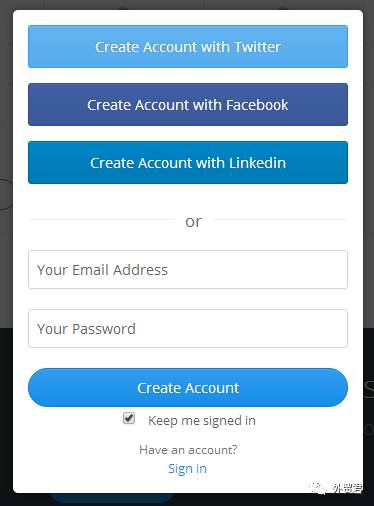Viewport: 374px width, 506px height.
Task: Click the partial circle outline left of modal
Action: 6,194
